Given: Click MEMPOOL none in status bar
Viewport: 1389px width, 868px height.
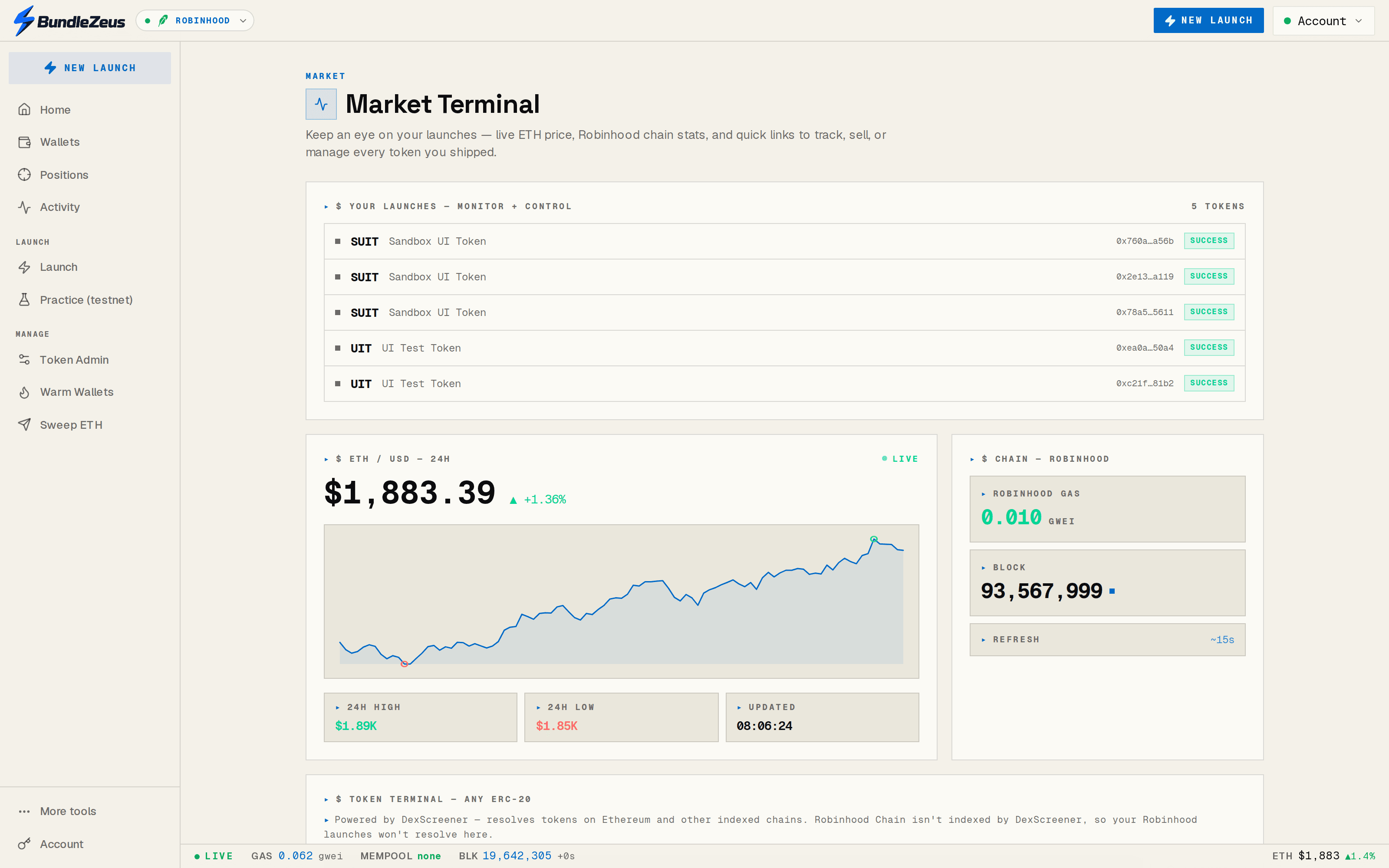Looking at the screenshot, I should [x=400, y=856].
